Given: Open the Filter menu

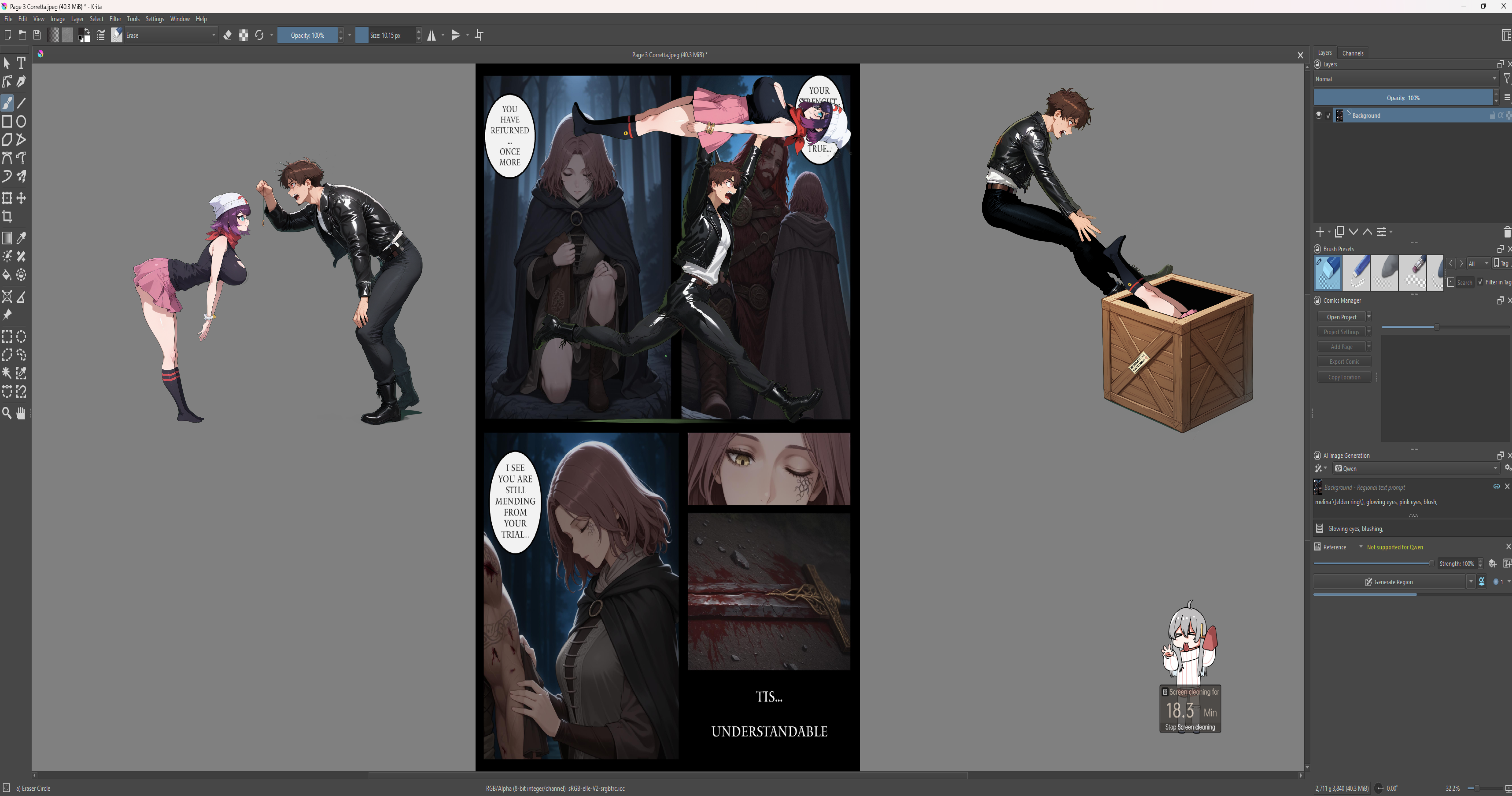Looking at the screenshot, I should pos(115,19).
